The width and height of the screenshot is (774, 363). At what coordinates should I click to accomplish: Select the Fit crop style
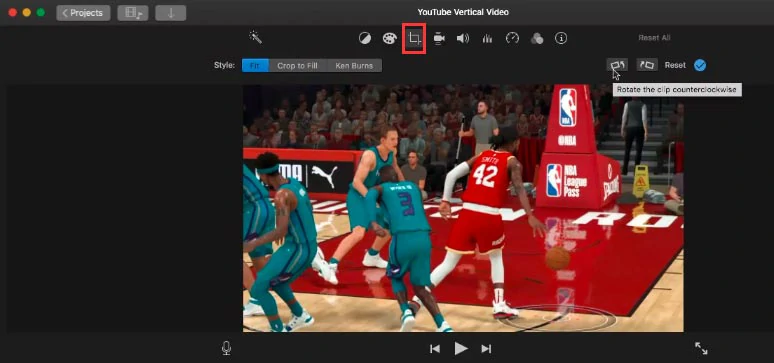click(255, 65)
